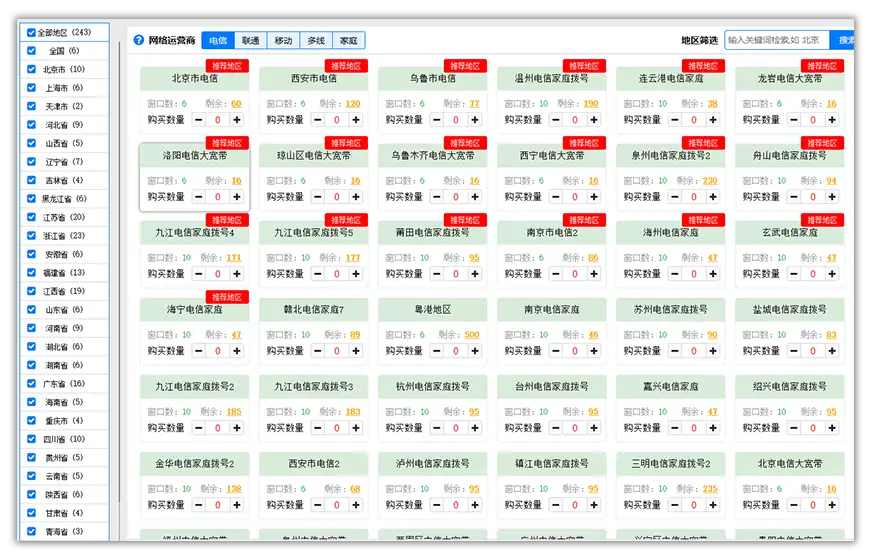This screenshot has width=870, height=560.
Task: Click the help icon beside 网络运营商
Action: [139, 41]
